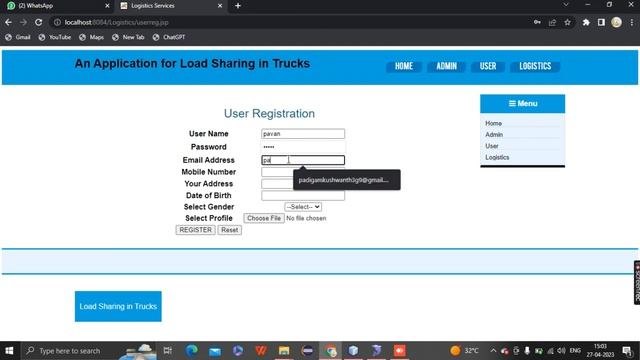The image size is (640, 360).
Task: Toggle the browser side panel icon
Action: (601, 22)
